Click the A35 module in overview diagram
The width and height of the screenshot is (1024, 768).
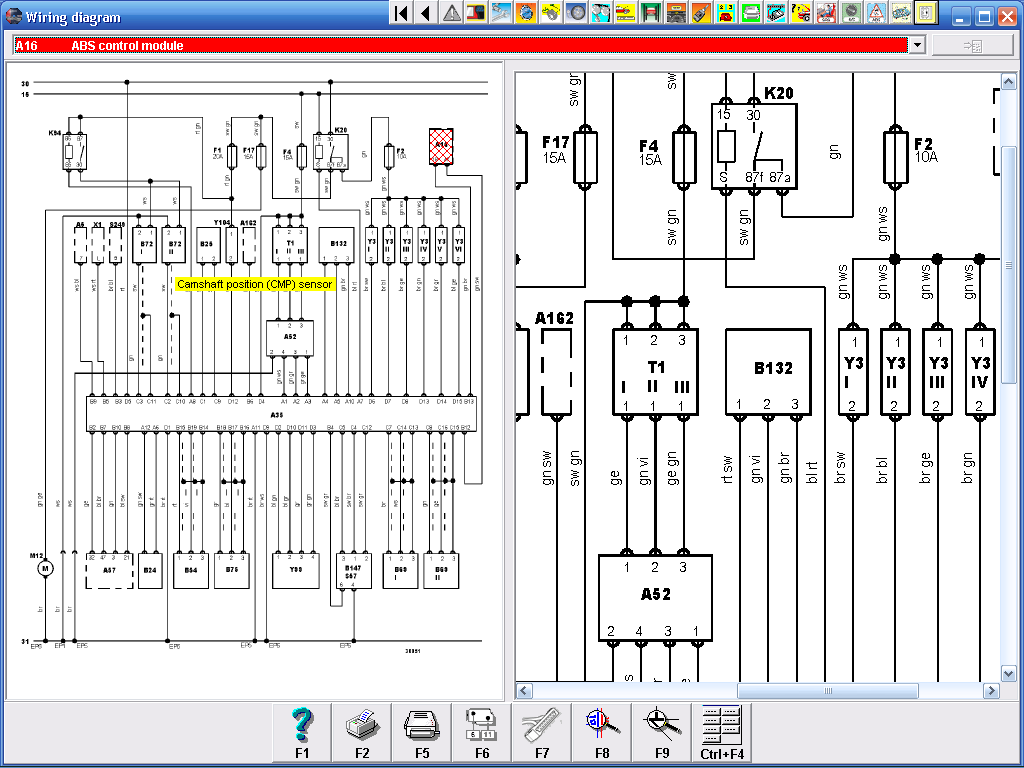(x=281, y=414)
